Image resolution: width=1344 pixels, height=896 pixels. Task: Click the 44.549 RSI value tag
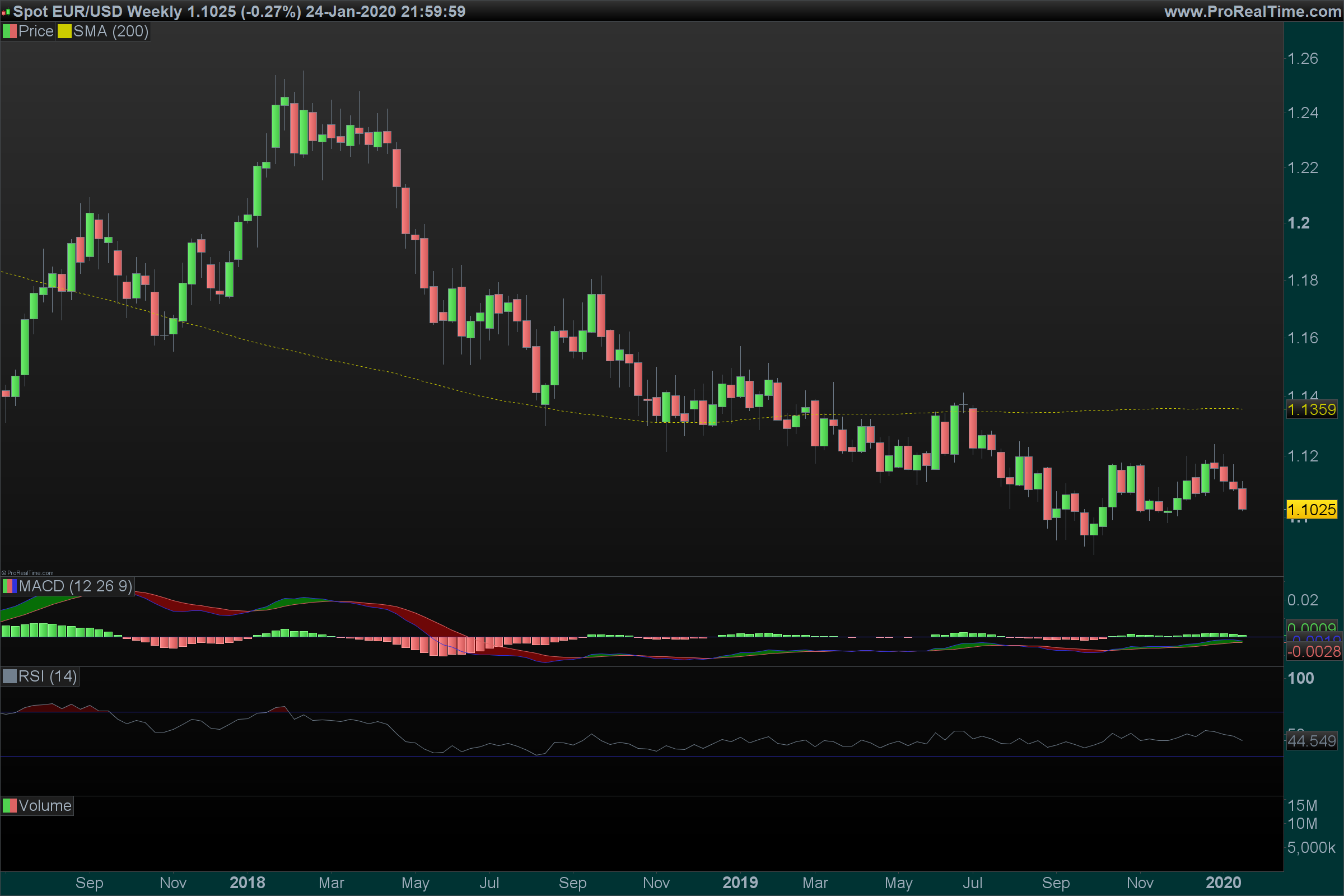coord(1312,741)
